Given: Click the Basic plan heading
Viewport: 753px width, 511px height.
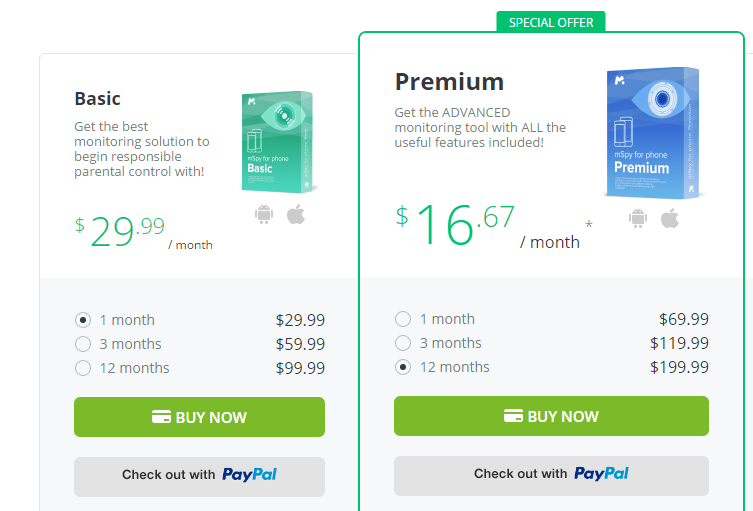Looking at the screenshot, I should [97, 98].
